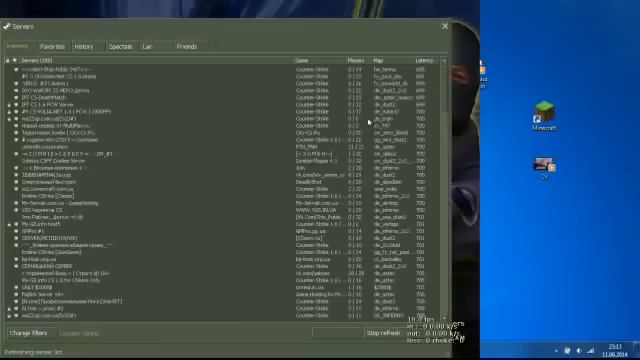
Task: Click the DeadlyShot game cell
Action: pos(309,182)
